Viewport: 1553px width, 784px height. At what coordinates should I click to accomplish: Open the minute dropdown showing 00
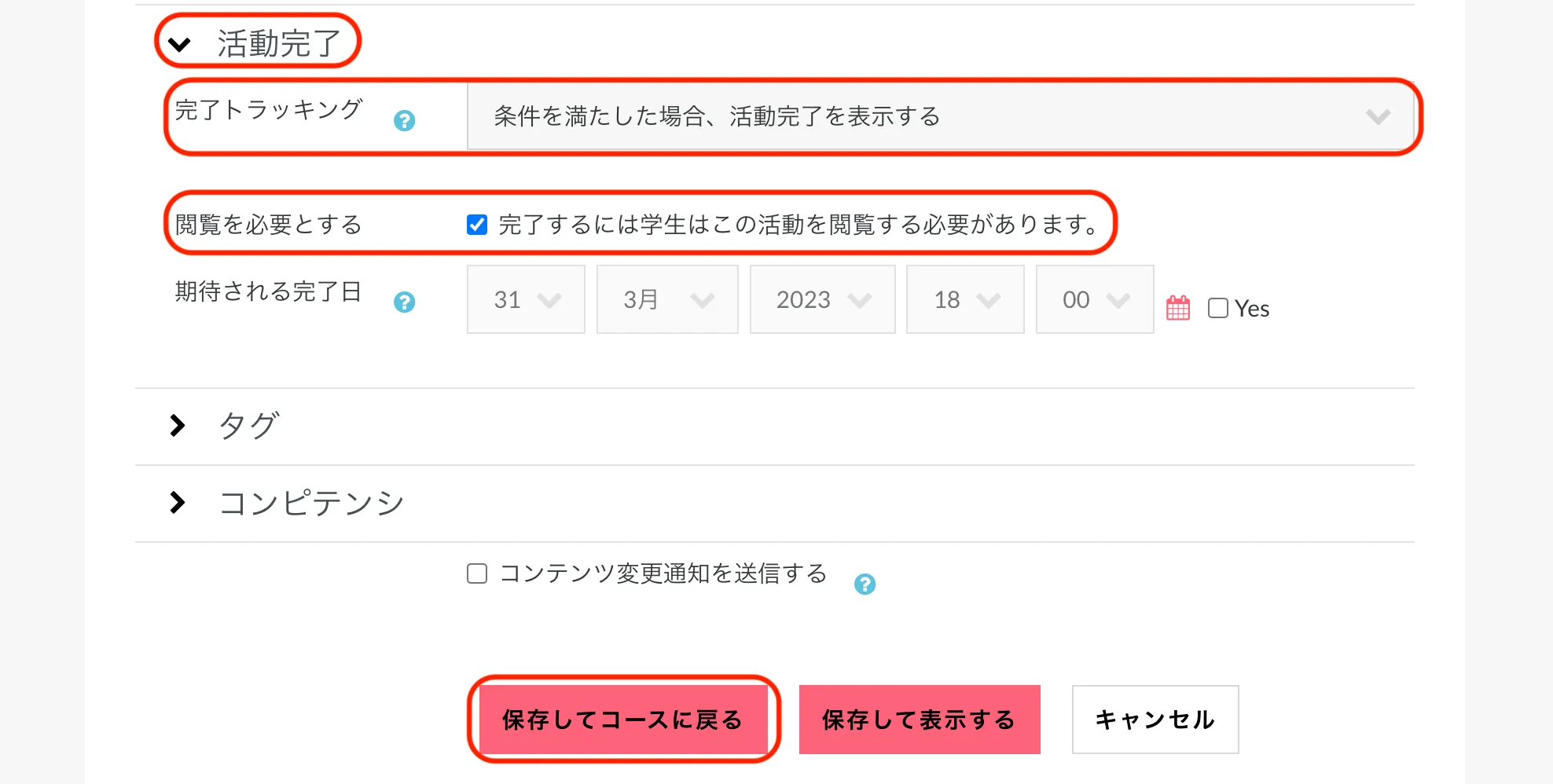[1095, 299]
